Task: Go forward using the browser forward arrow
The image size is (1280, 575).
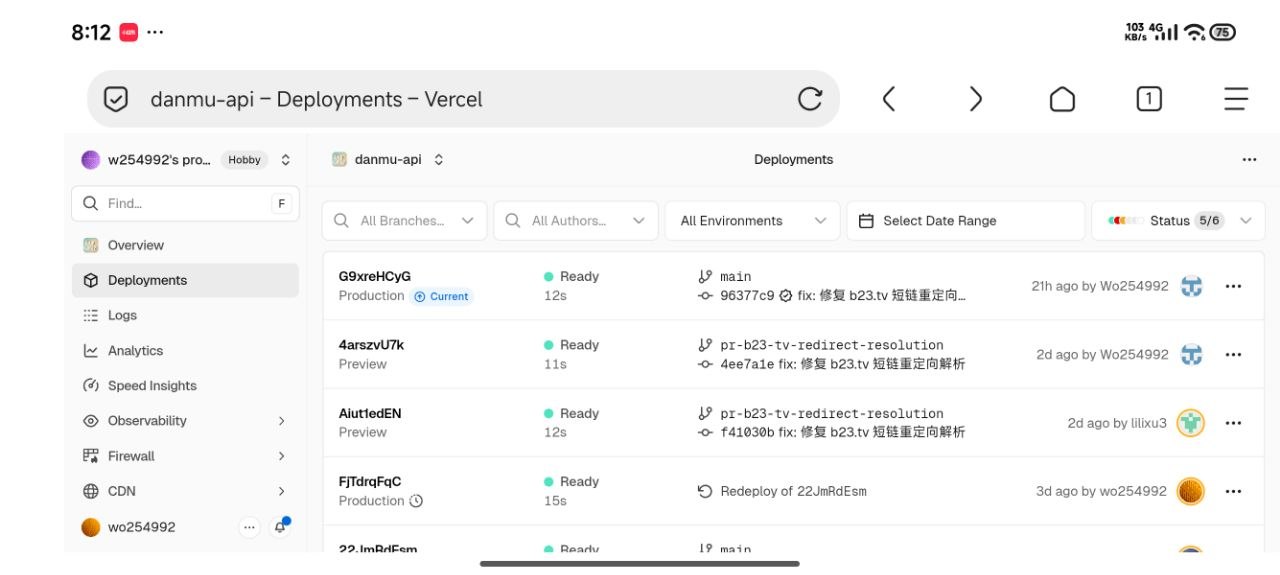Action: tap(975, 99)
